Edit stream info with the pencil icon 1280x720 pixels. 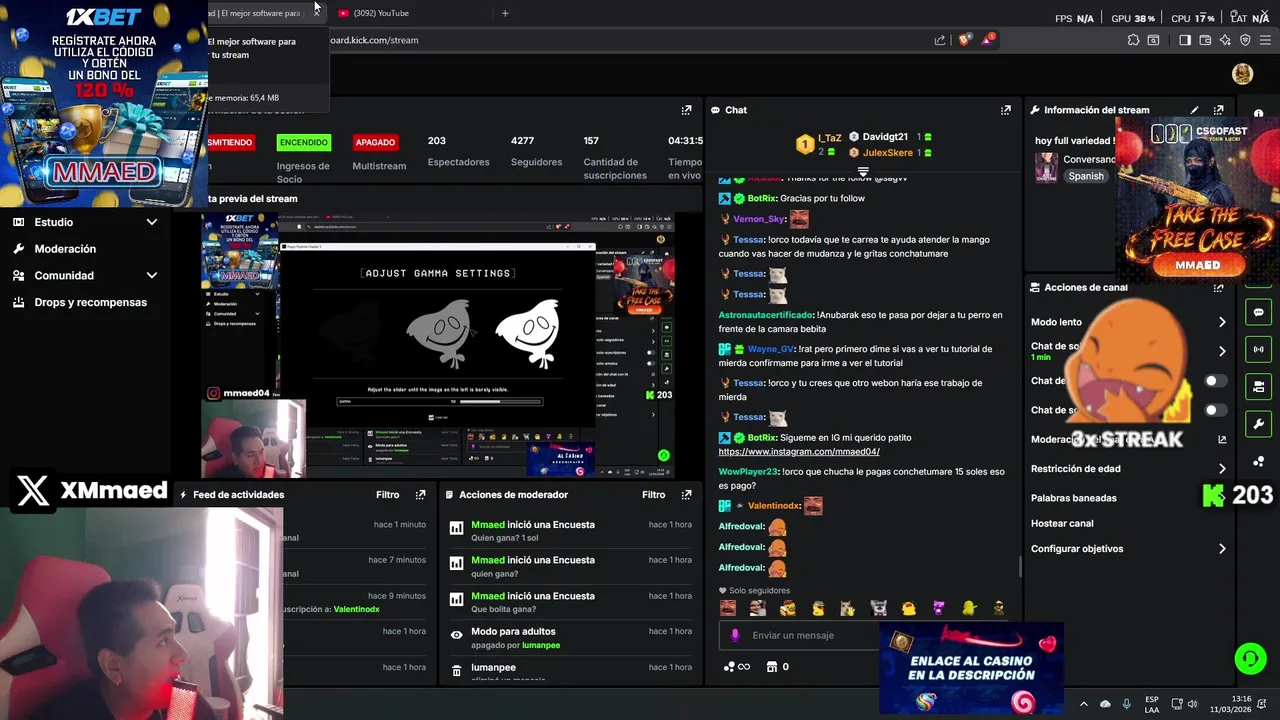click(1195, 110)
